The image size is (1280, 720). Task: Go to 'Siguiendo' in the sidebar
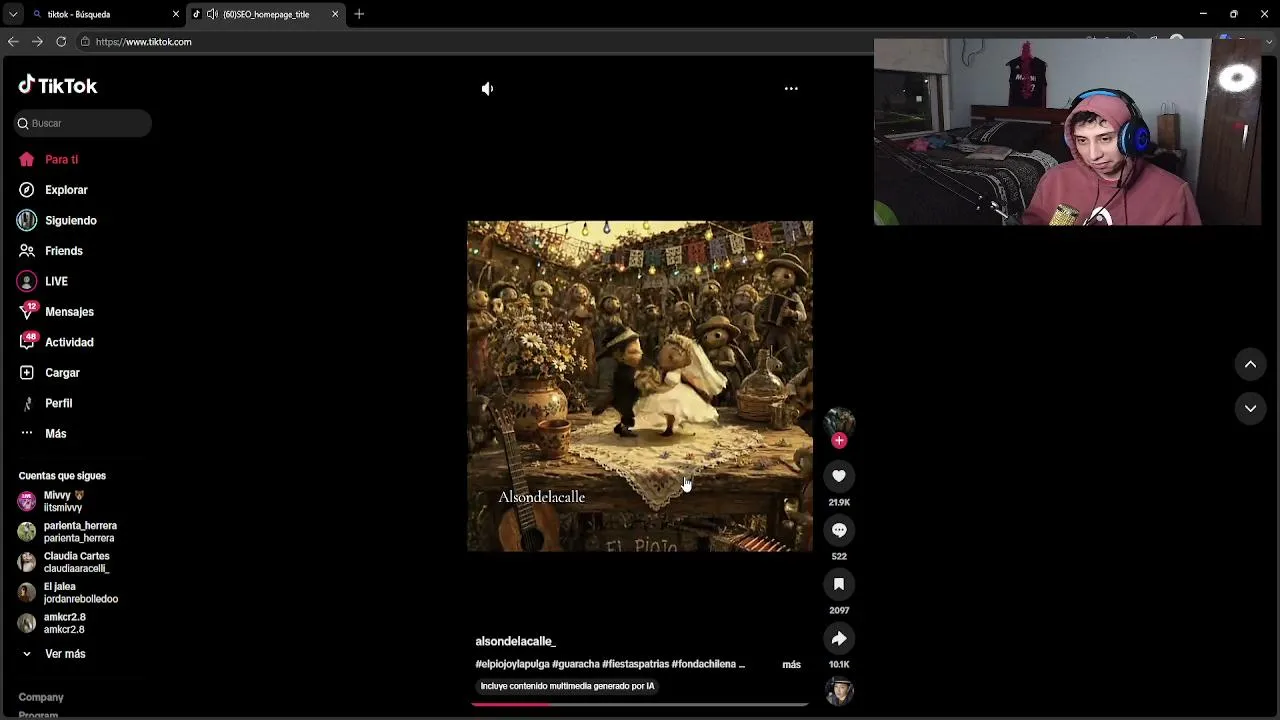tap(70, 221)
